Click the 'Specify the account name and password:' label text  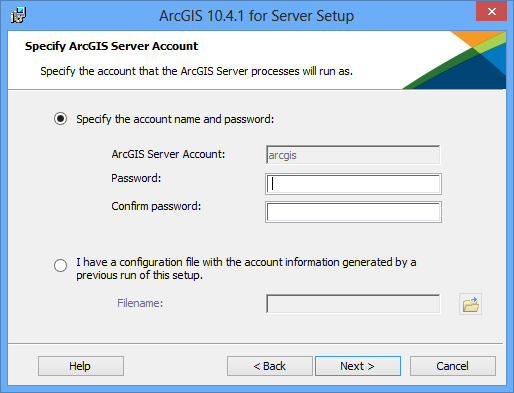[175, 119]
